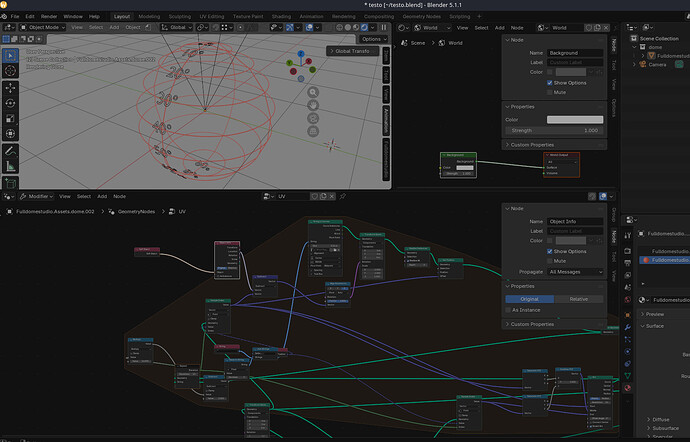
Task: Open the Modifier type selector button
Action: pyautogui.click(x=37, y=196)
